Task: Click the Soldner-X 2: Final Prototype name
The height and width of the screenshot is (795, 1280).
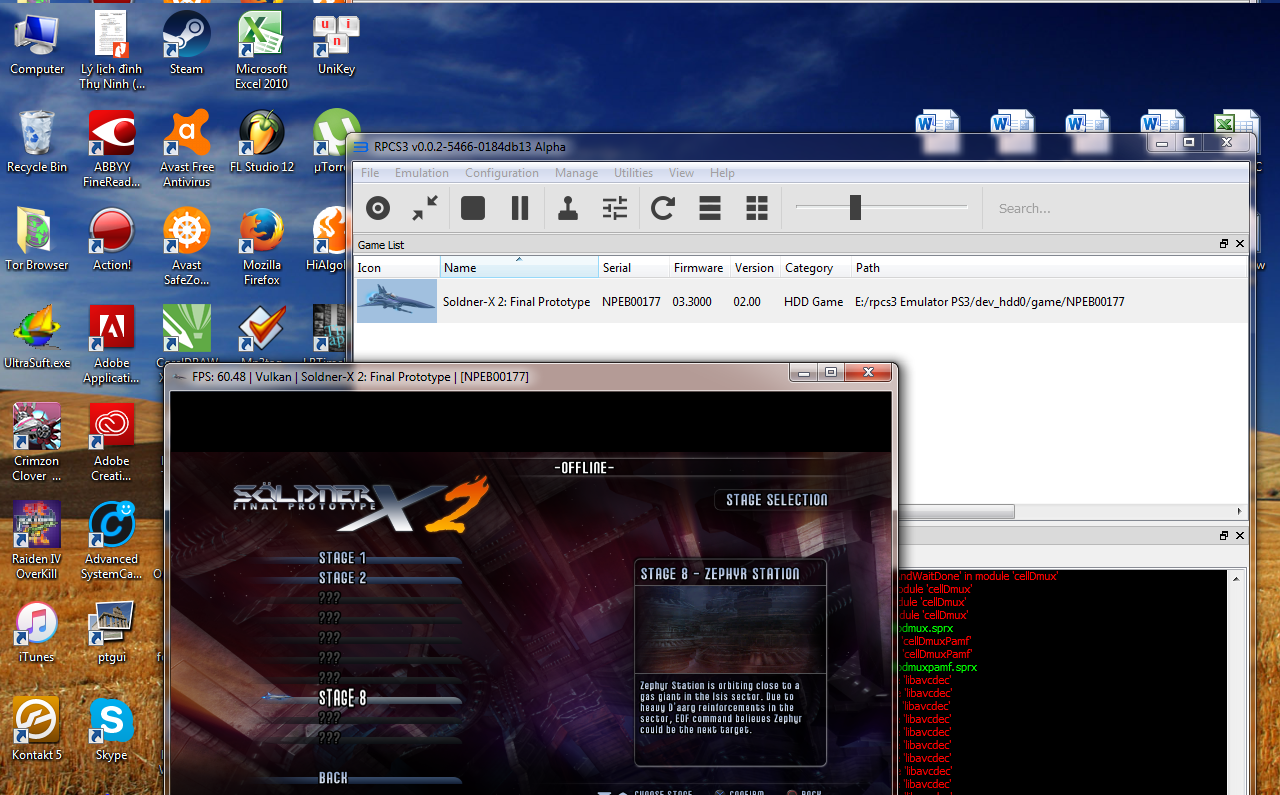Action: point(517,301)
